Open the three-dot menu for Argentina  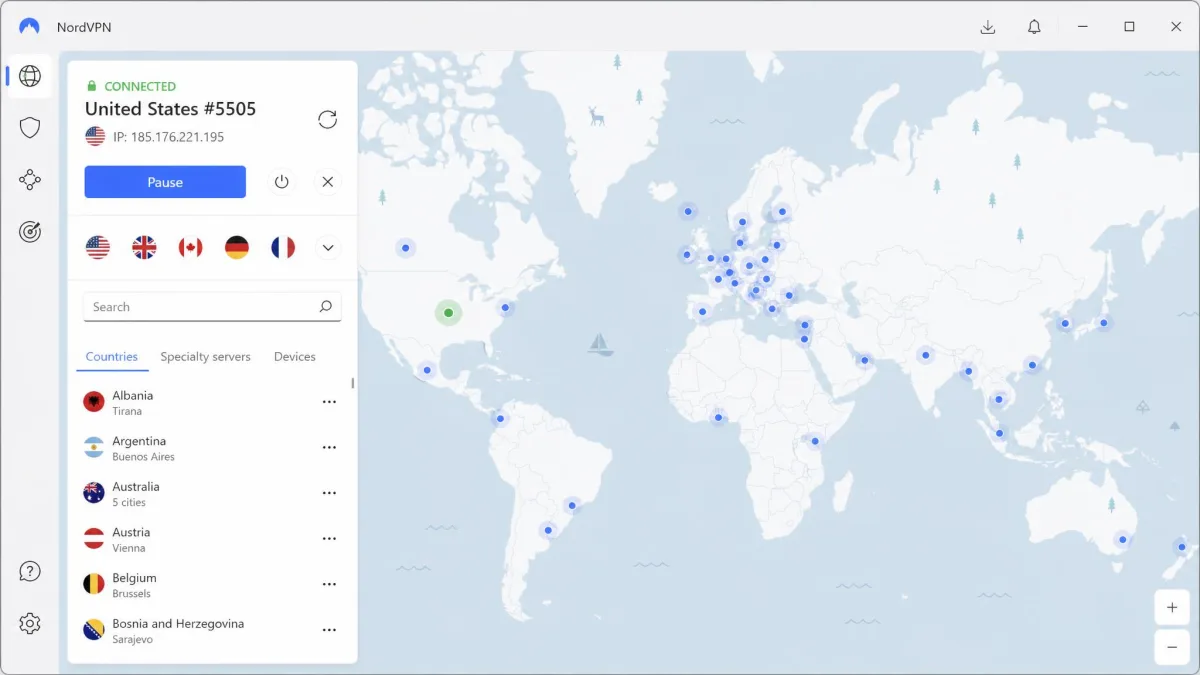click(x=329, y=448)
